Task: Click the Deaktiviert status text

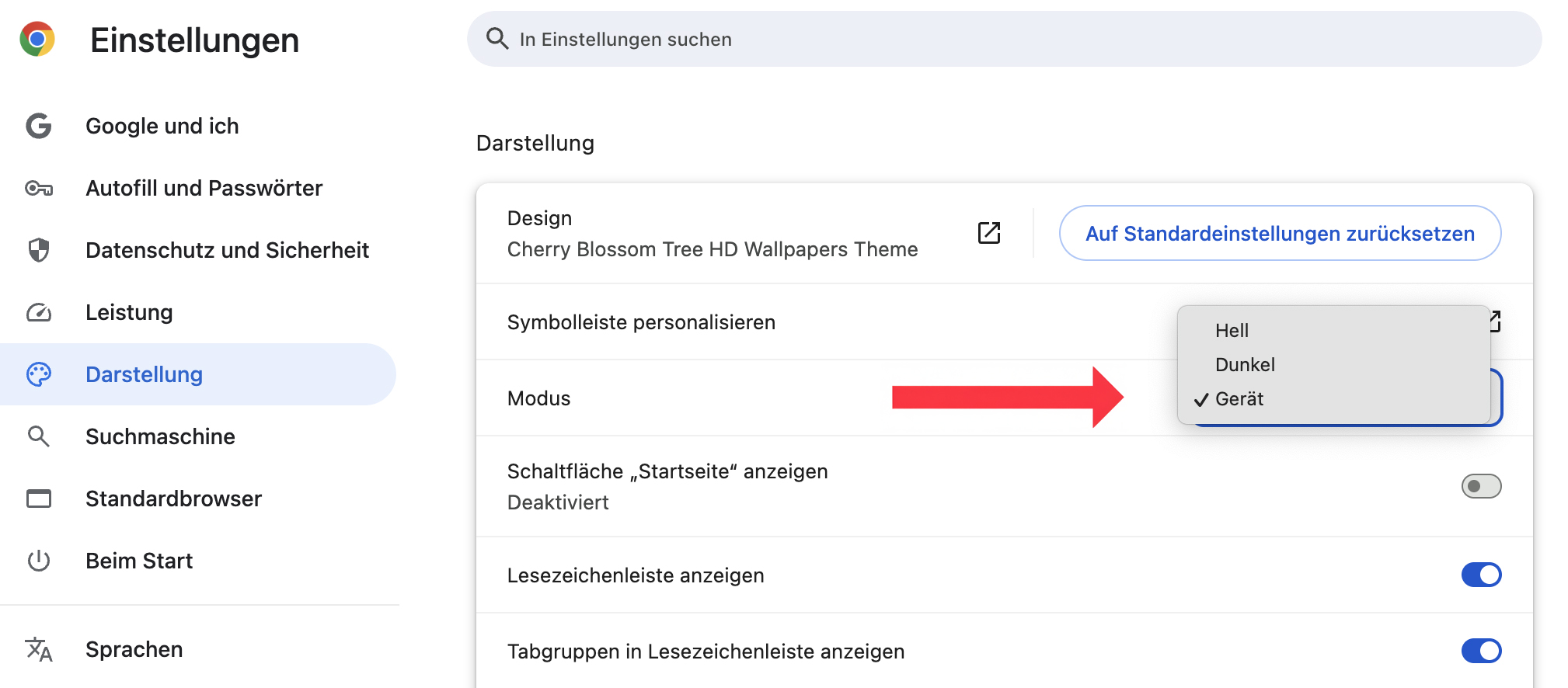Action: click(x=558, y=502)
